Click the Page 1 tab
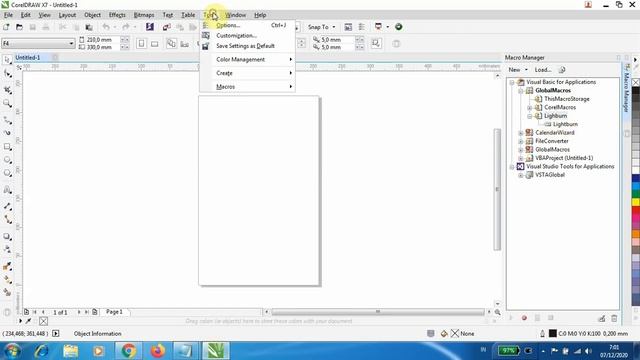Screen dimensions: 640x360 pos(114,312)
